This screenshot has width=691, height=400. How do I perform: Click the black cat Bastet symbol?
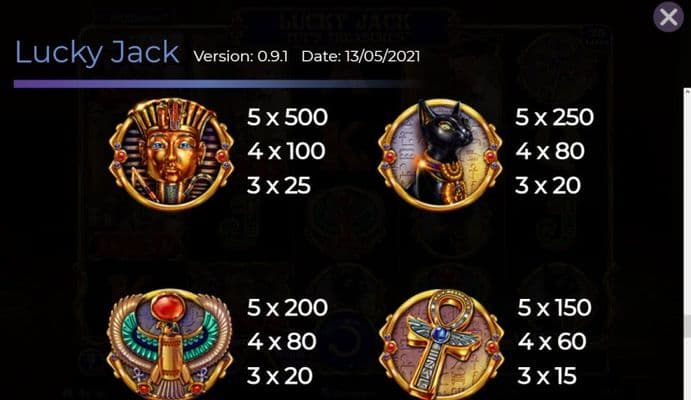(x=440, y=155)
